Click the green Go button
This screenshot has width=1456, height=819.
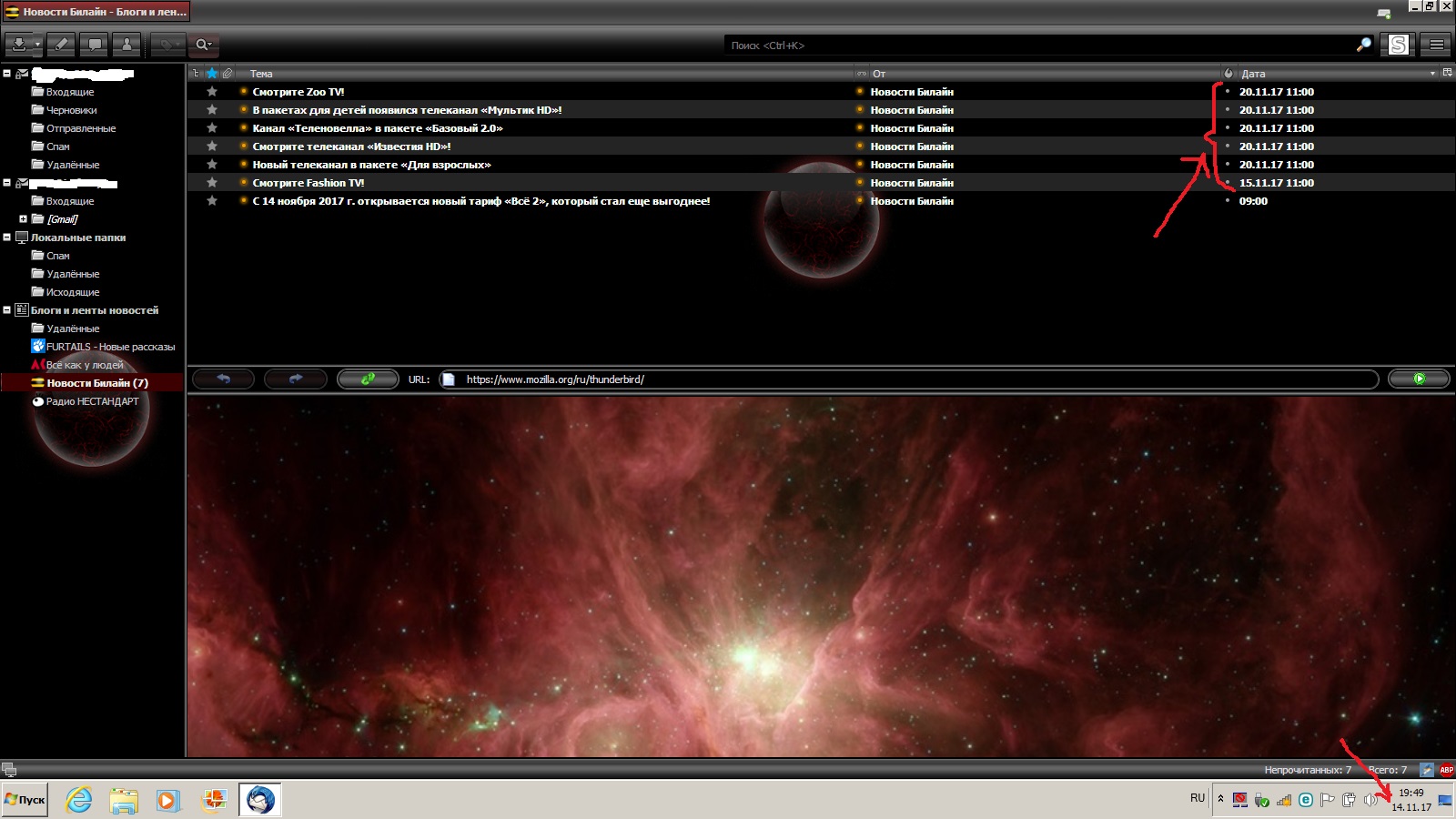pos(1419,379)
